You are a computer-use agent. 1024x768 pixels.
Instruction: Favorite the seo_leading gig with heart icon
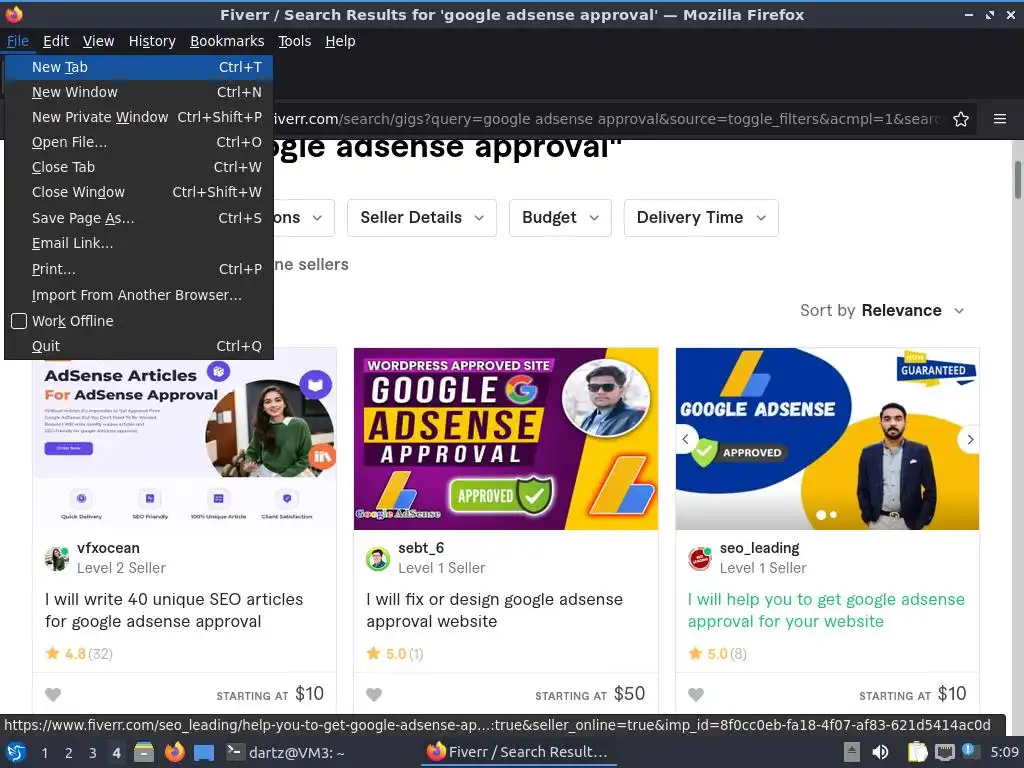[696, 694]
